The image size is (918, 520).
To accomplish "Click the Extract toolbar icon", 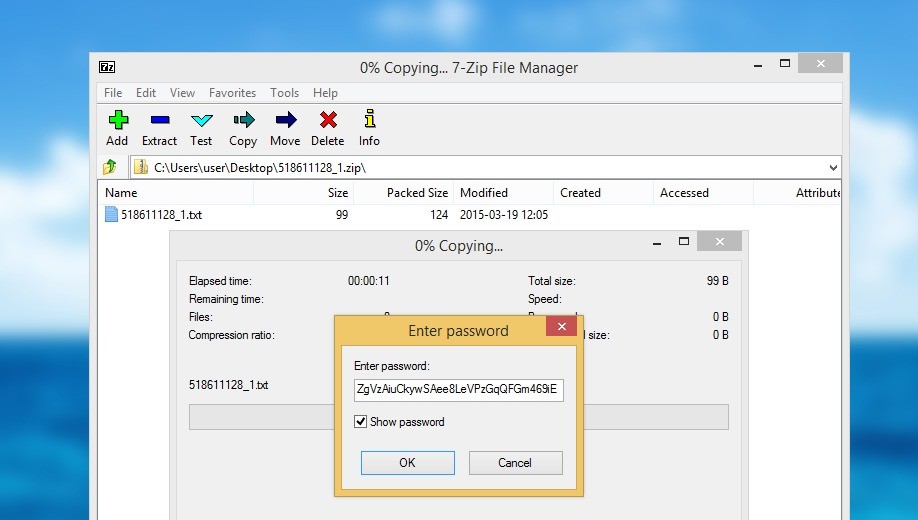I will (160, 120).
